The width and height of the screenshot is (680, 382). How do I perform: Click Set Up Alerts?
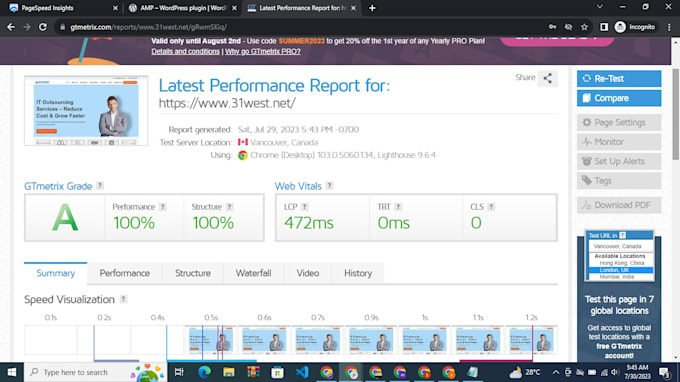pos(619,161)
